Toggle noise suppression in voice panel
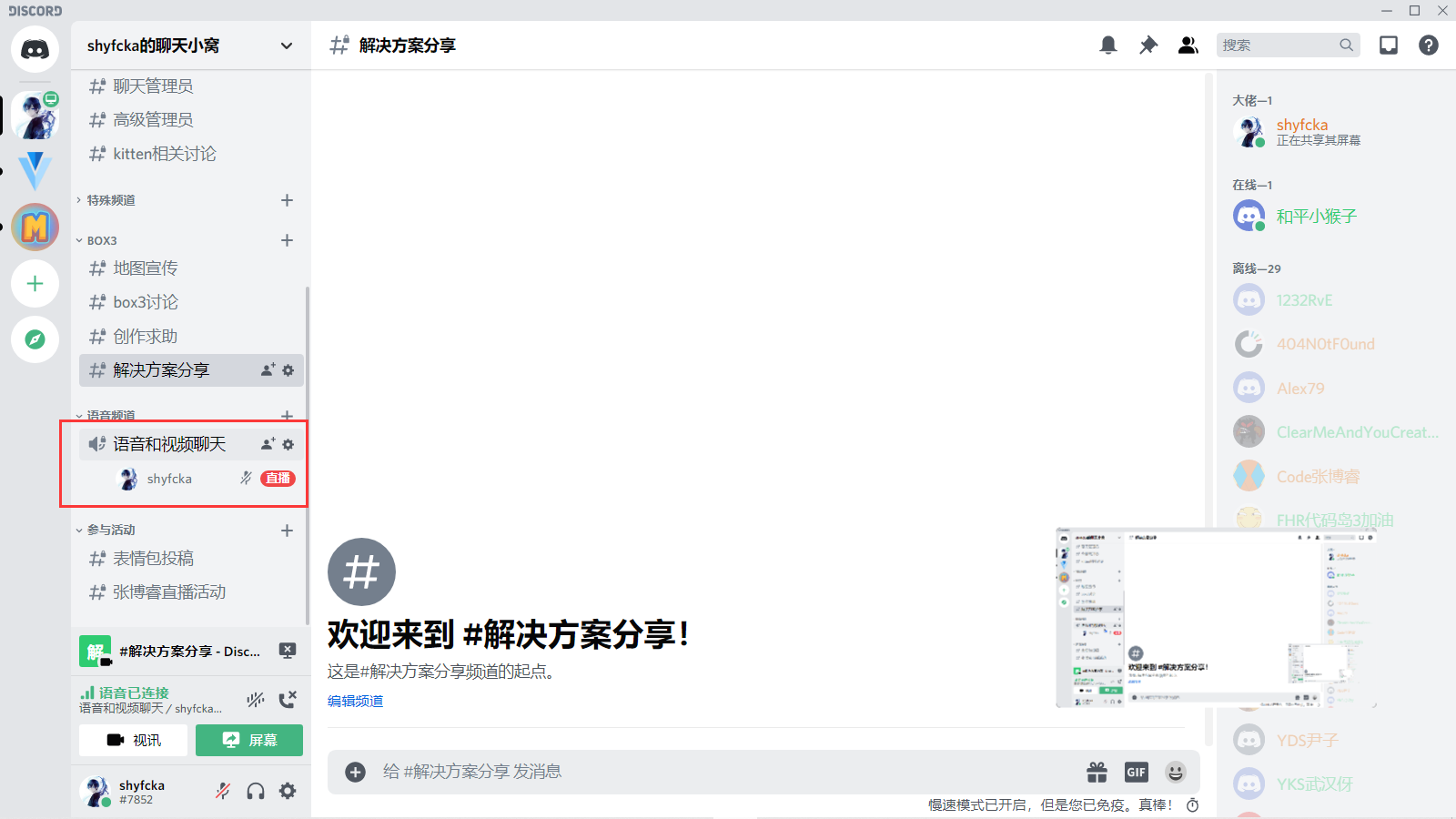The height and width of the screenshot is (819, 1456). (x=256, y=699)
